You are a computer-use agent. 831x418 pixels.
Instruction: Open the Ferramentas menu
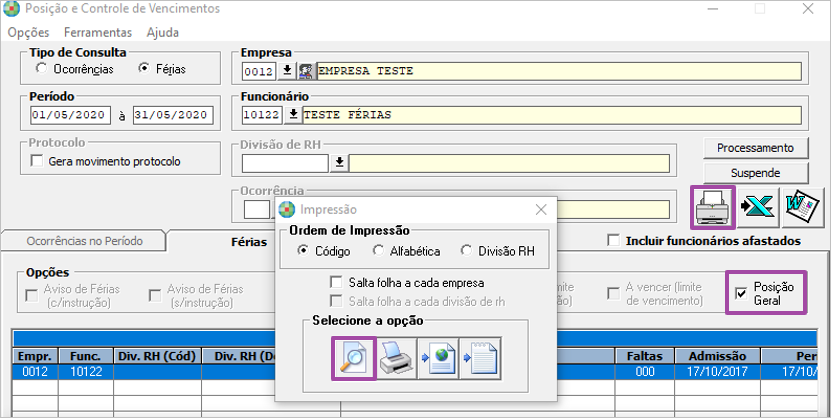(98, 32)
